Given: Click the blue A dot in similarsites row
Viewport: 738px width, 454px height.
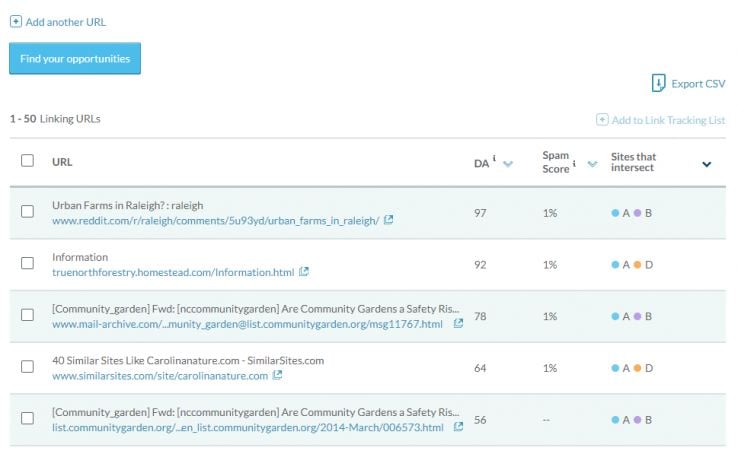Looking at the screenshot, I should click(615, 368).
